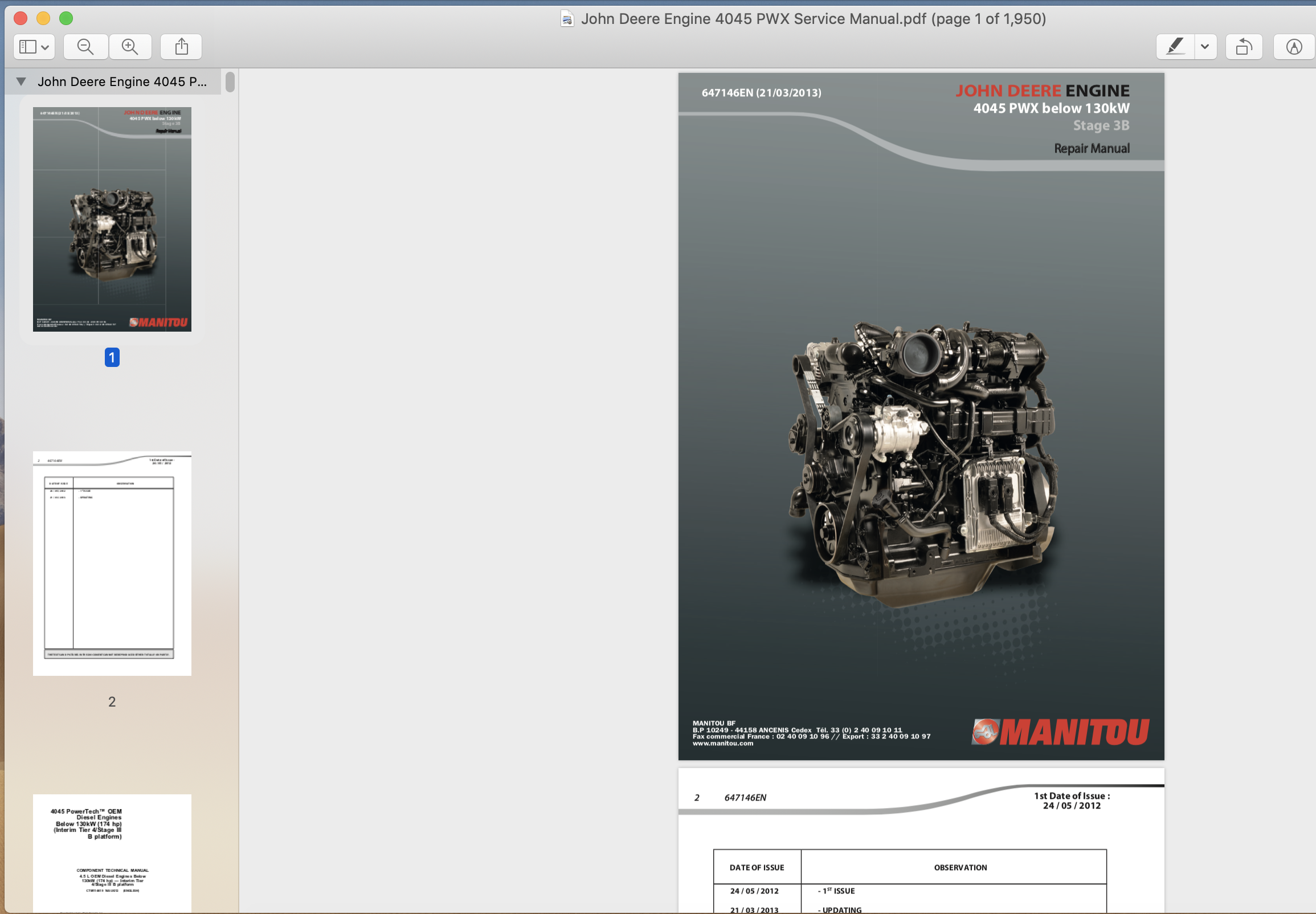Select the Highlight pen tool
1316x914 pixels.
[1175, 47]
